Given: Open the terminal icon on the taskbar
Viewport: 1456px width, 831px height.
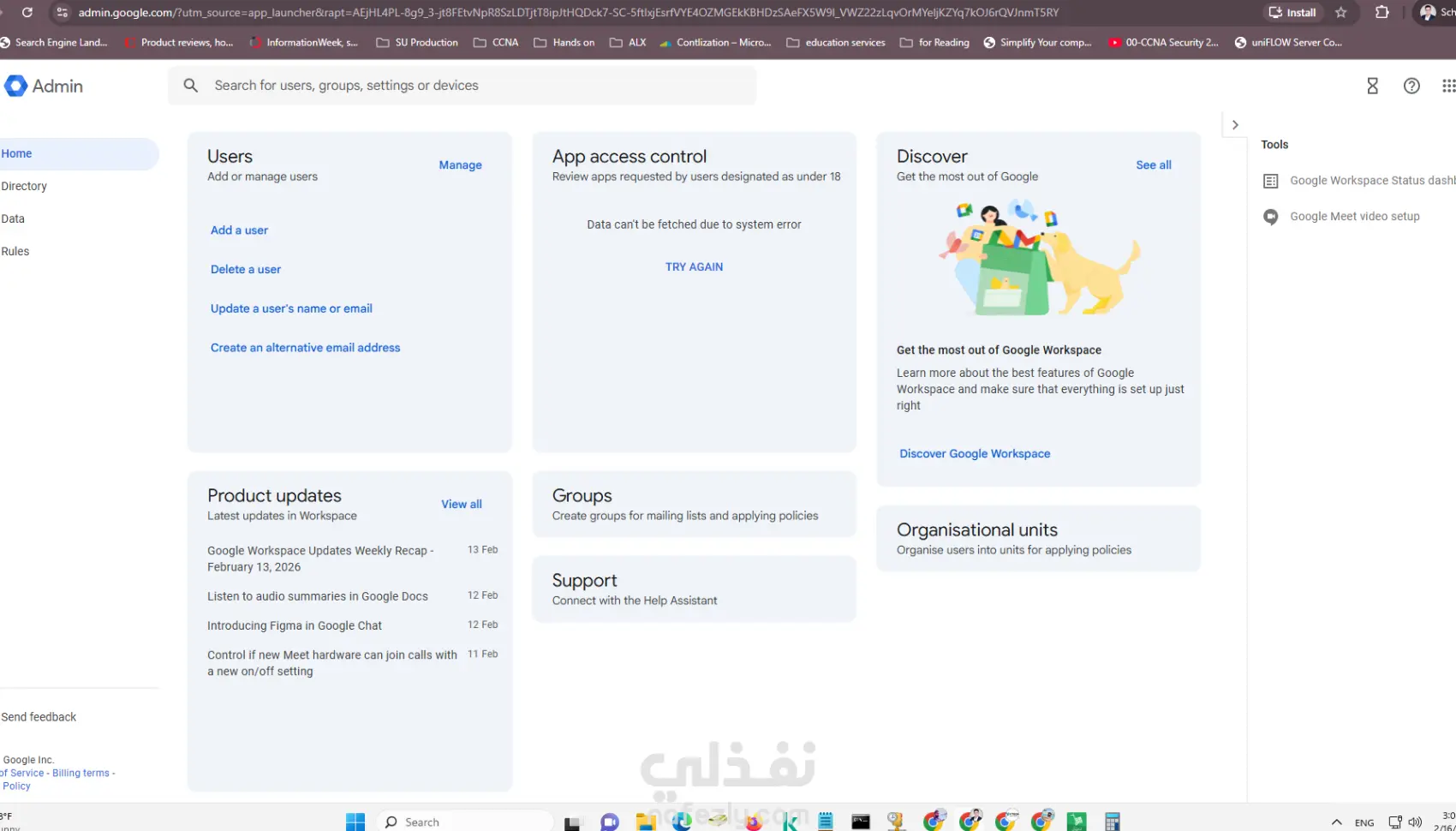Looking at the screenshot, I should tap(861, 822).
